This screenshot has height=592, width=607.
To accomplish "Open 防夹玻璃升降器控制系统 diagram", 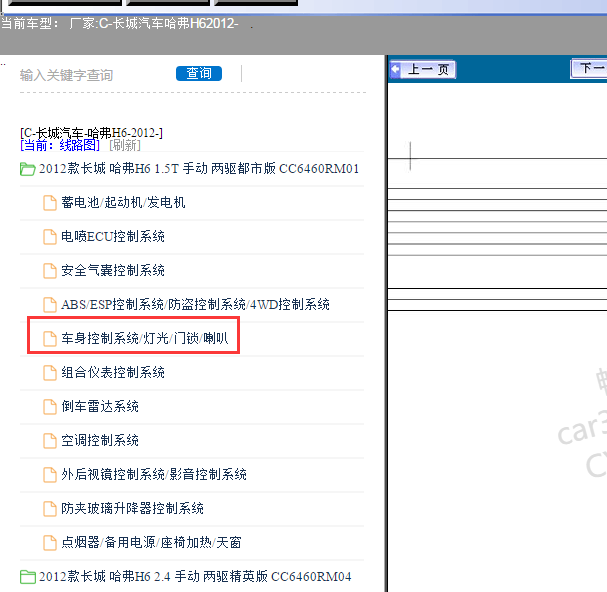I will tap(132, 509).
